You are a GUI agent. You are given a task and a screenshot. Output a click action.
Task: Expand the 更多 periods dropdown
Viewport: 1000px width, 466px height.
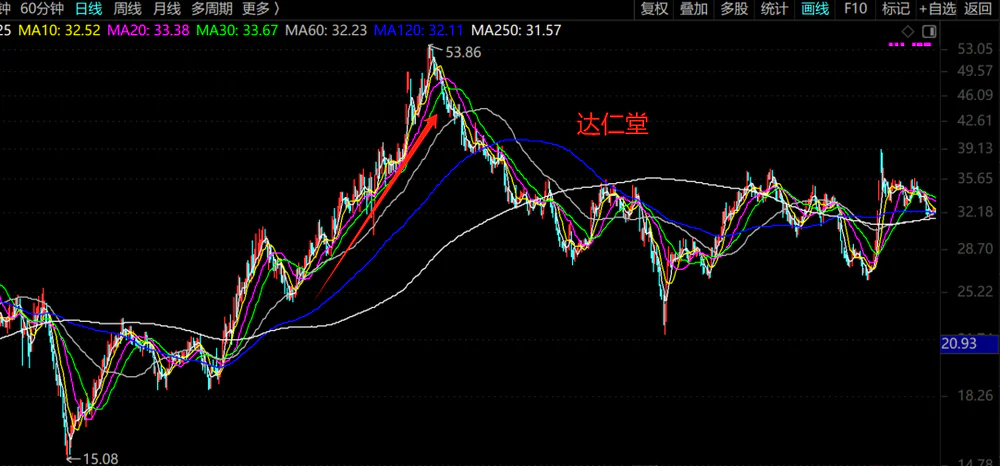point(262,9)
